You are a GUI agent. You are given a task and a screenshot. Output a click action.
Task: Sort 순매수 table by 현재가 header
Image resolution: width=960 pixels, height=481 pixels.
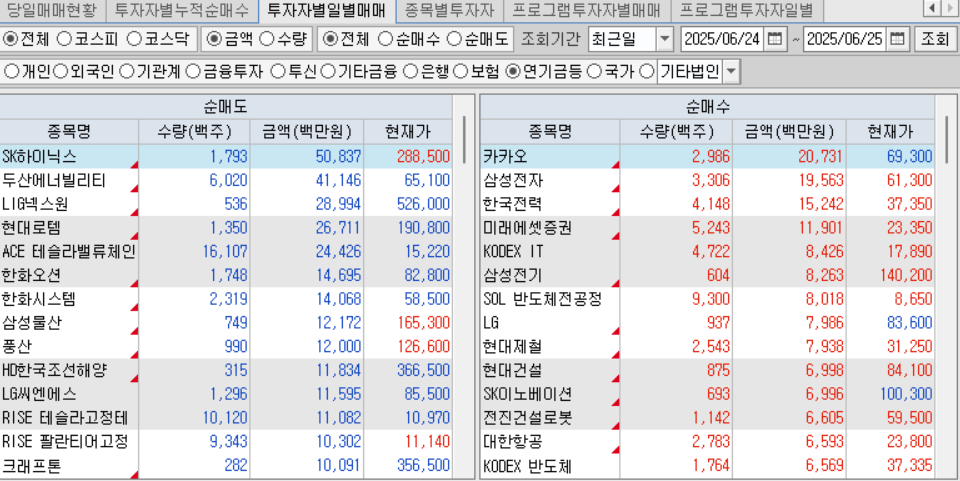890,131
